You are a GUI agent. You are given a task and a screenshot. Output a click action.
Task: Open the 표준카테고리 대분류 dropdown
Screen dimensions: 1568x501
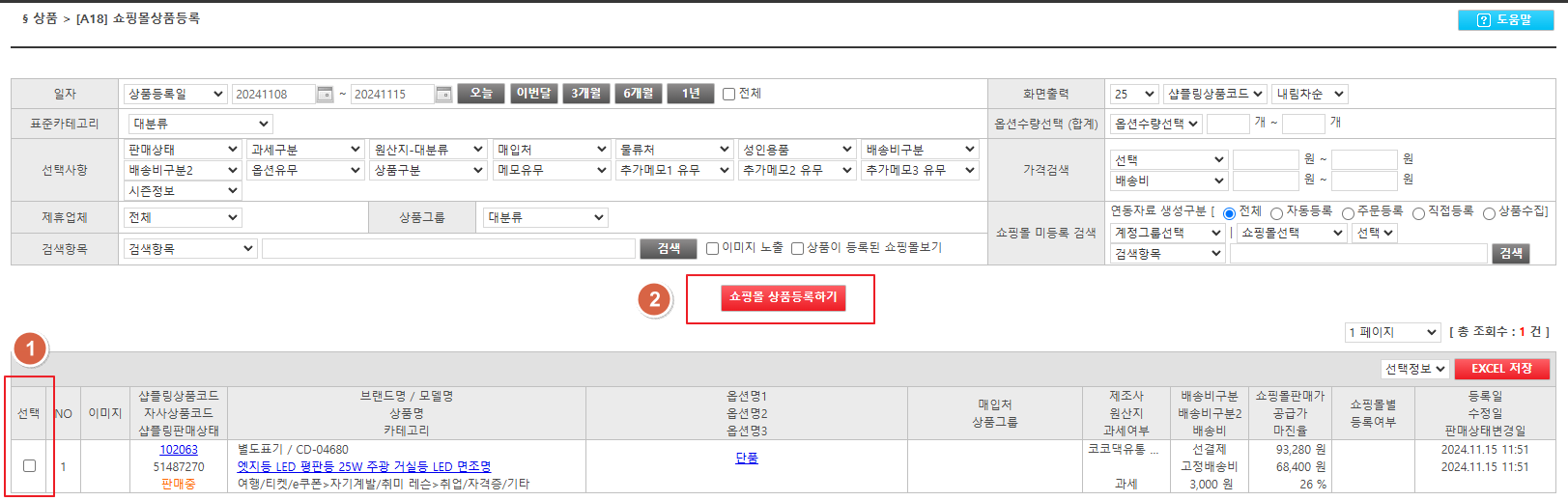(x=200, y=124)
